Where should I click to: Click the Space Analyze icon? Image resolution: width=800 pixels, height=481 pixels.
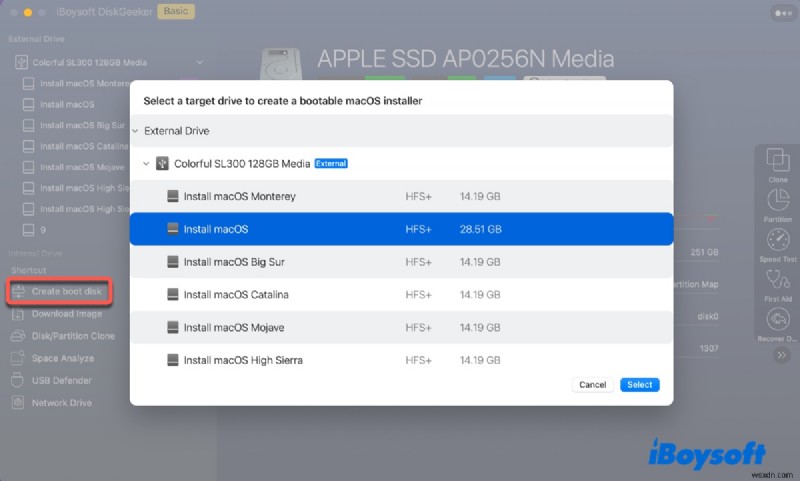18,358
